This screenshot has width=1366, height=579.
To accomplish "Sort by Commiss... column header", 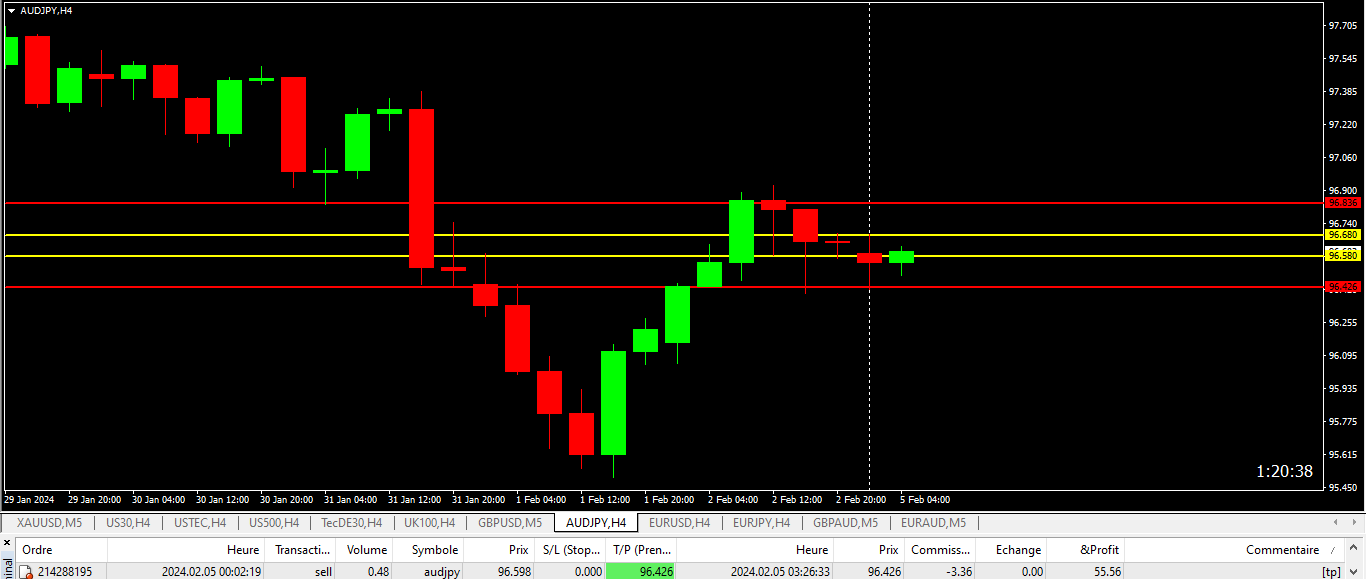I will 939,550.
